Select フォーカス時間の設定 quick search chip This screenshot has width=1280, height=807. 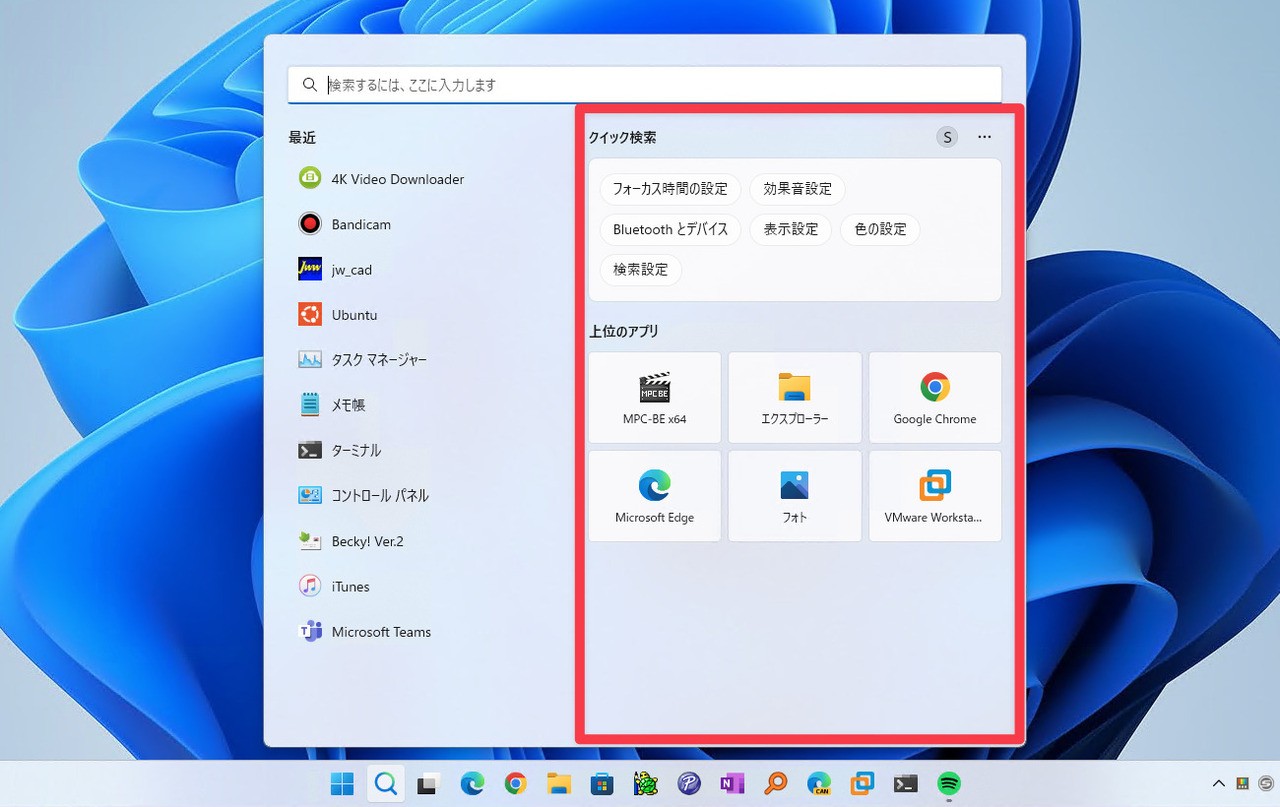click(x=670, y=189)
